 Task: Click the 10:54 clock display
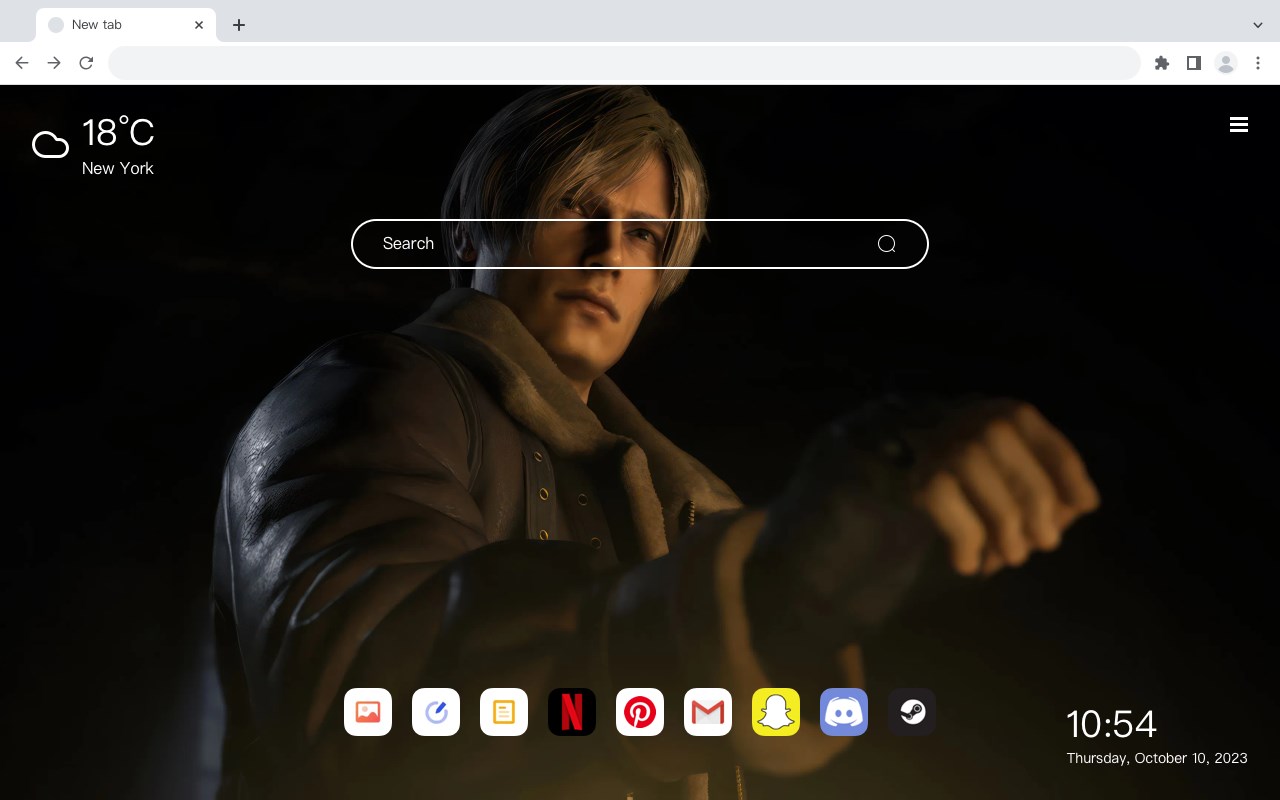[x=1111, y=724]
